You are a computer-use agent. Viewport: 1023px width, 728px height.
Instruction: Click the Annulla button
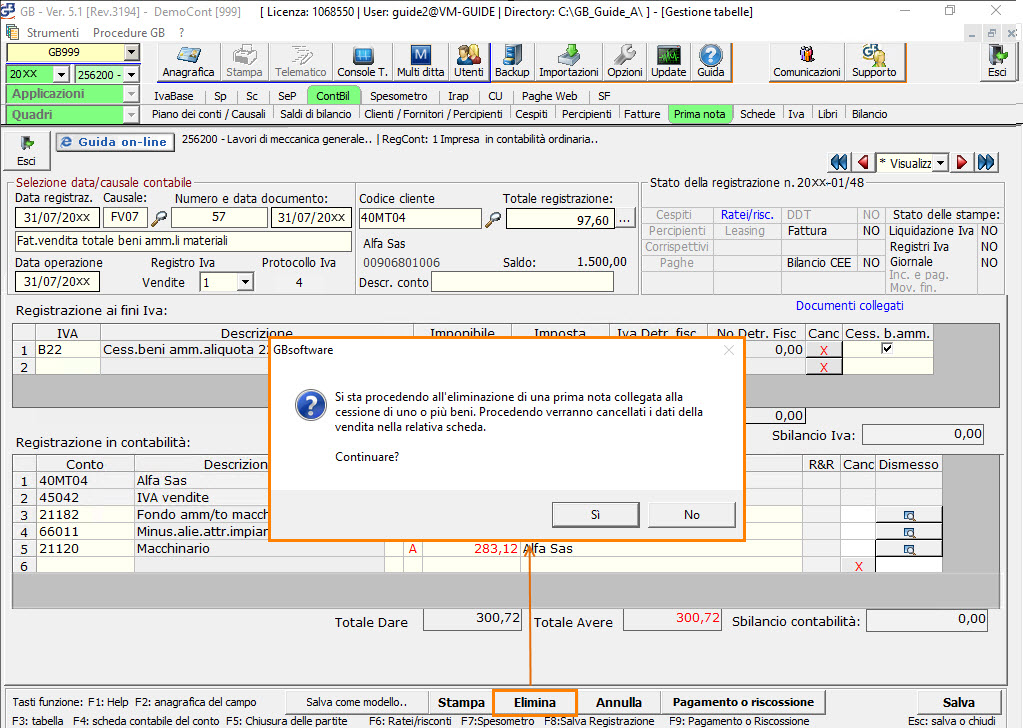(x=618, y=703)
